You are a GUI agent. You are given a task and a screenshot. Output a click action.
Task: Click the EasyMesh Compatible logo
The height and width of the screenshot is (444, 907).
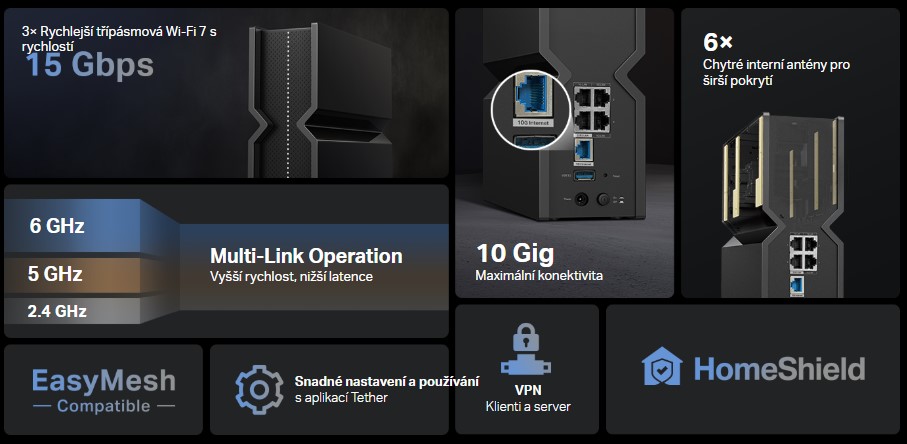[x=104, y=390]
